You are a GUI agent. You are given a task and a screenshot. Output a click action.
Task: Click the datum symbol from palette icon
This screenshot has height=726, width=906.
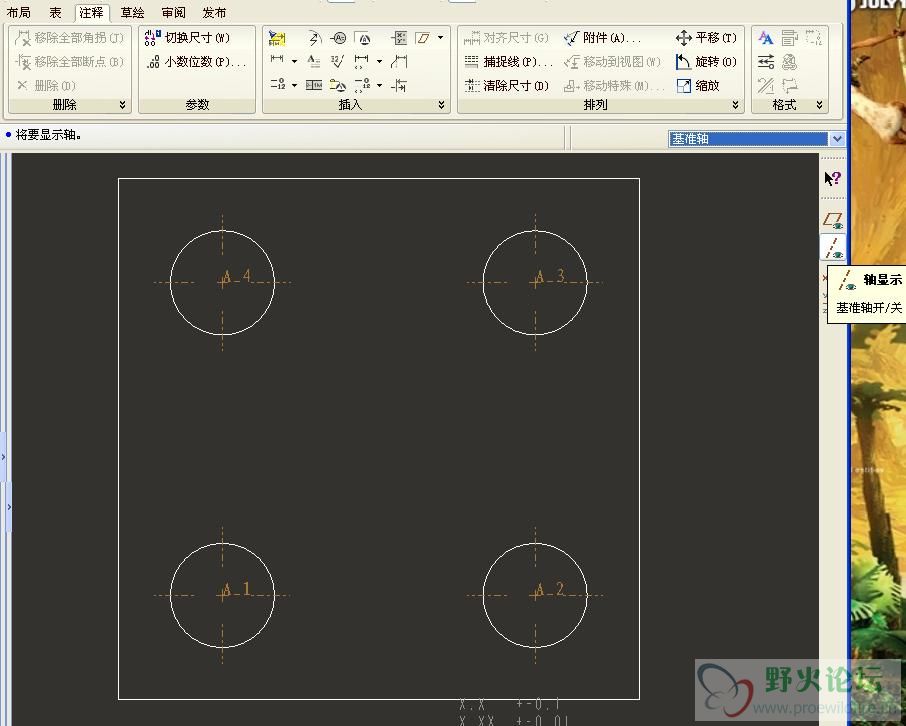click(x=338, y=86)
